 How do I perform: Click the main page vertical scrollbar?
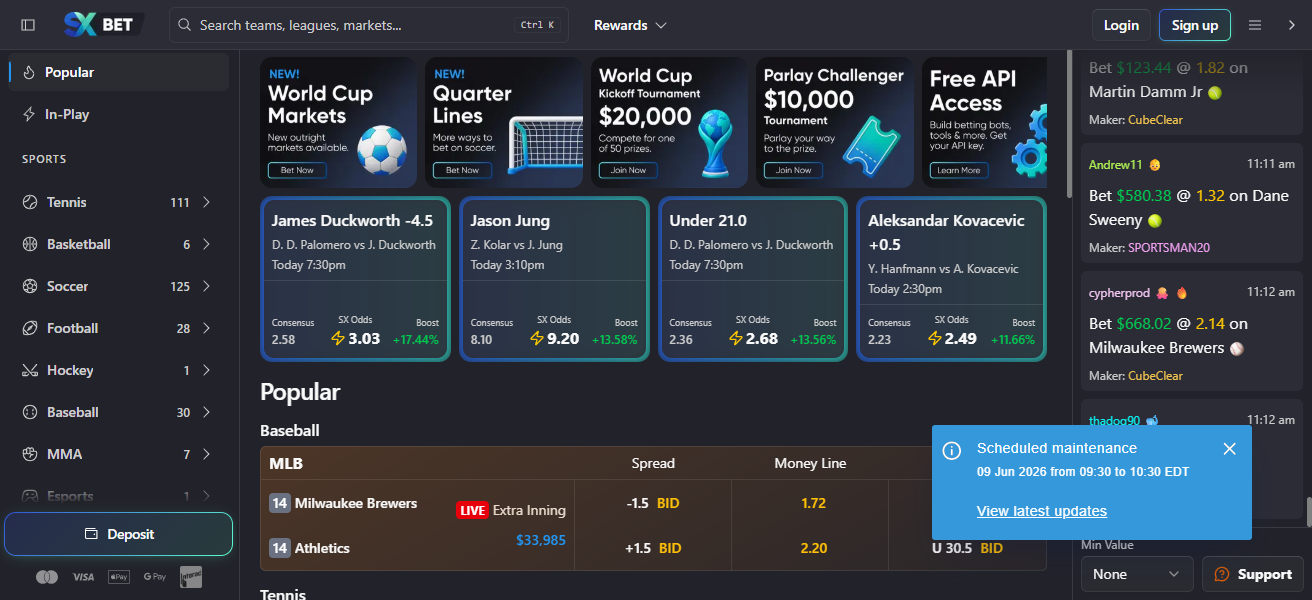(1069, 123)
